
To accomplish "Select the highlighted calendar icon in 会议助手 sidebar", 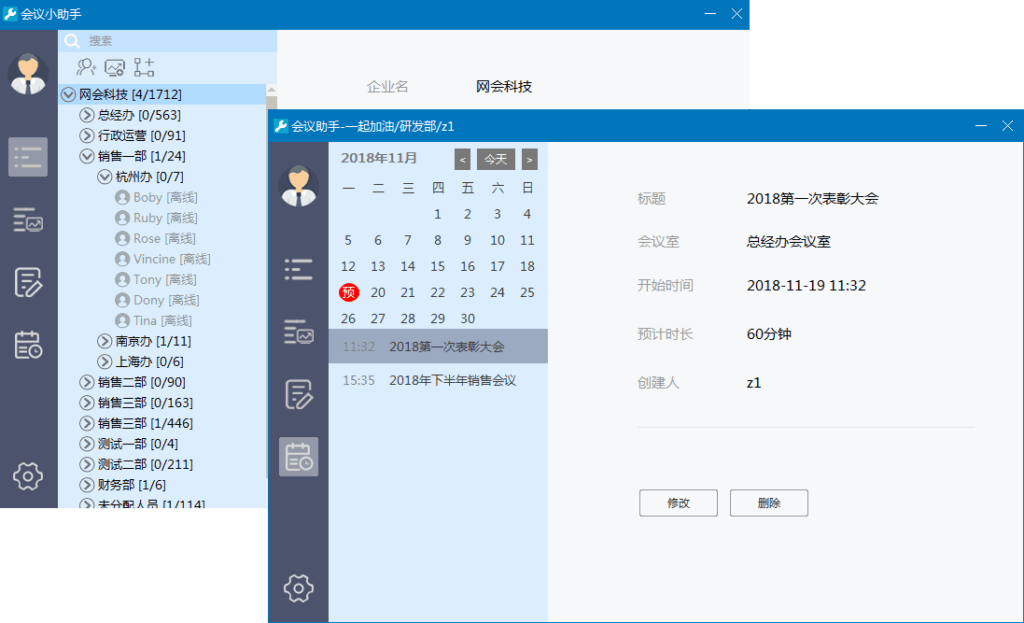I will 299,457.
